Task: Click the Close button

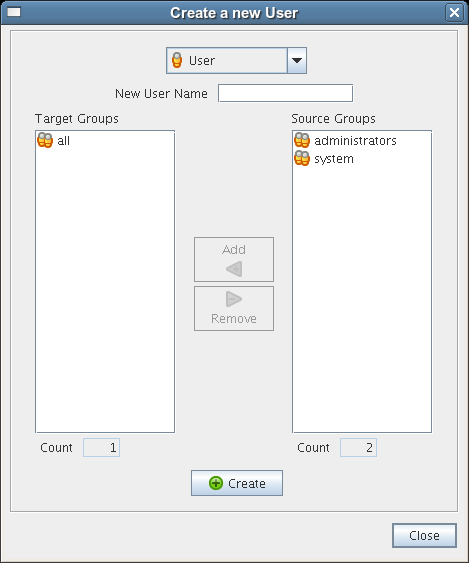Action: pos(424,535)
